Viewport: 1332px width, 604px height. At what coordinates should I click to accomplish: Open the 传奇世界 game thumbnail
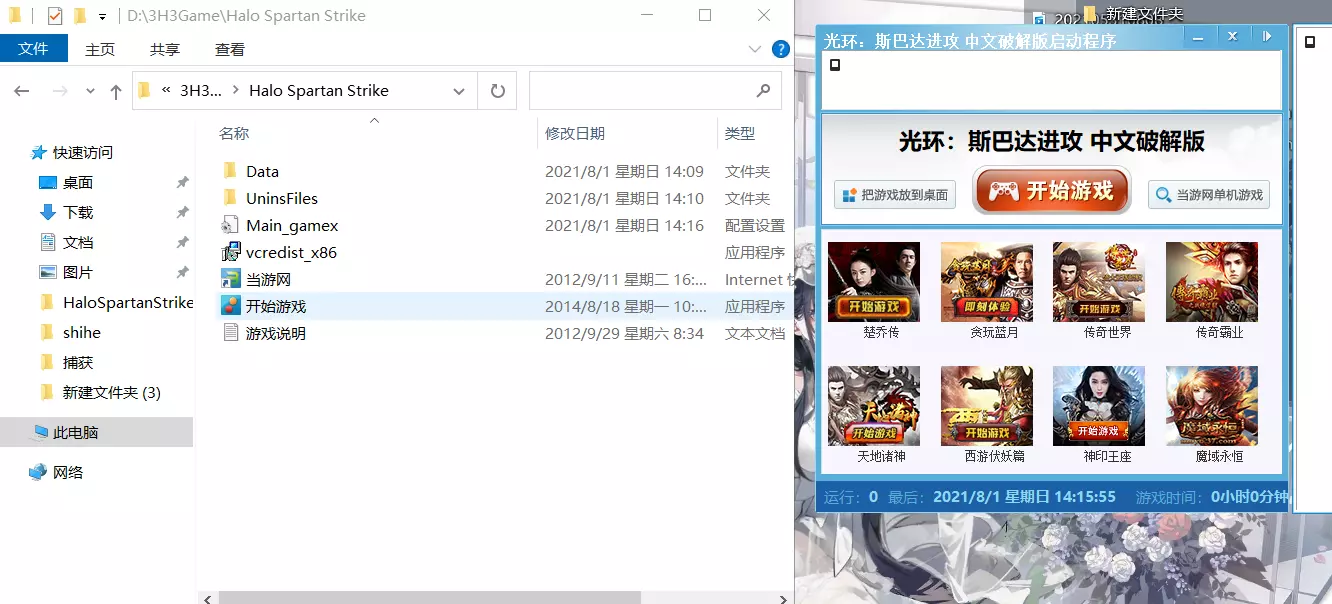click(x=1098, y=282)
